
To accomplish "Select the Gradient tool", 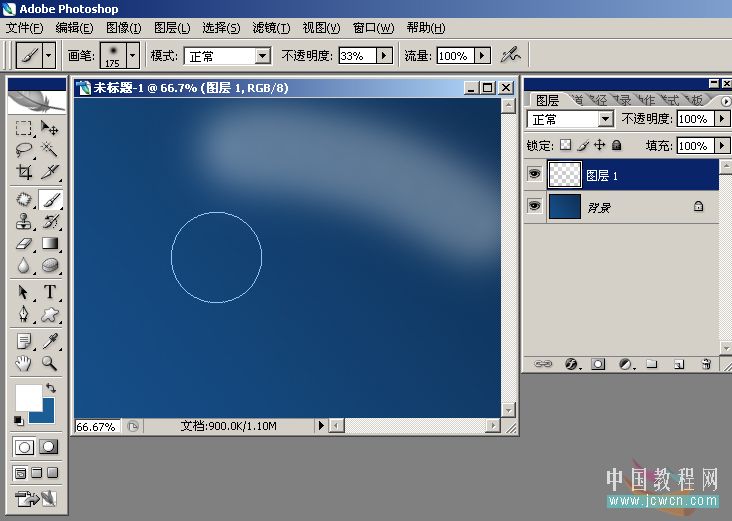I will 49,243.
